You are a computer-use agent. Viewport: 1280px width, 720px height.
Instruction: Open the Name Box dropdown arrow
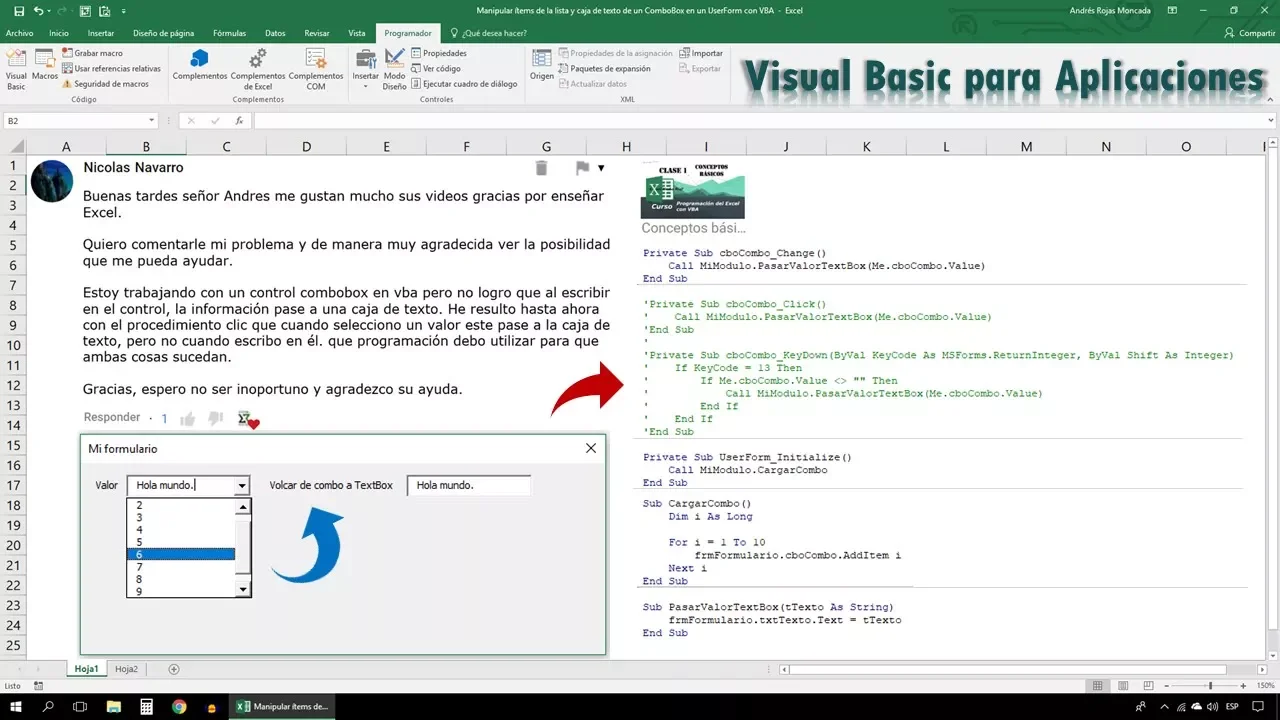152,120
